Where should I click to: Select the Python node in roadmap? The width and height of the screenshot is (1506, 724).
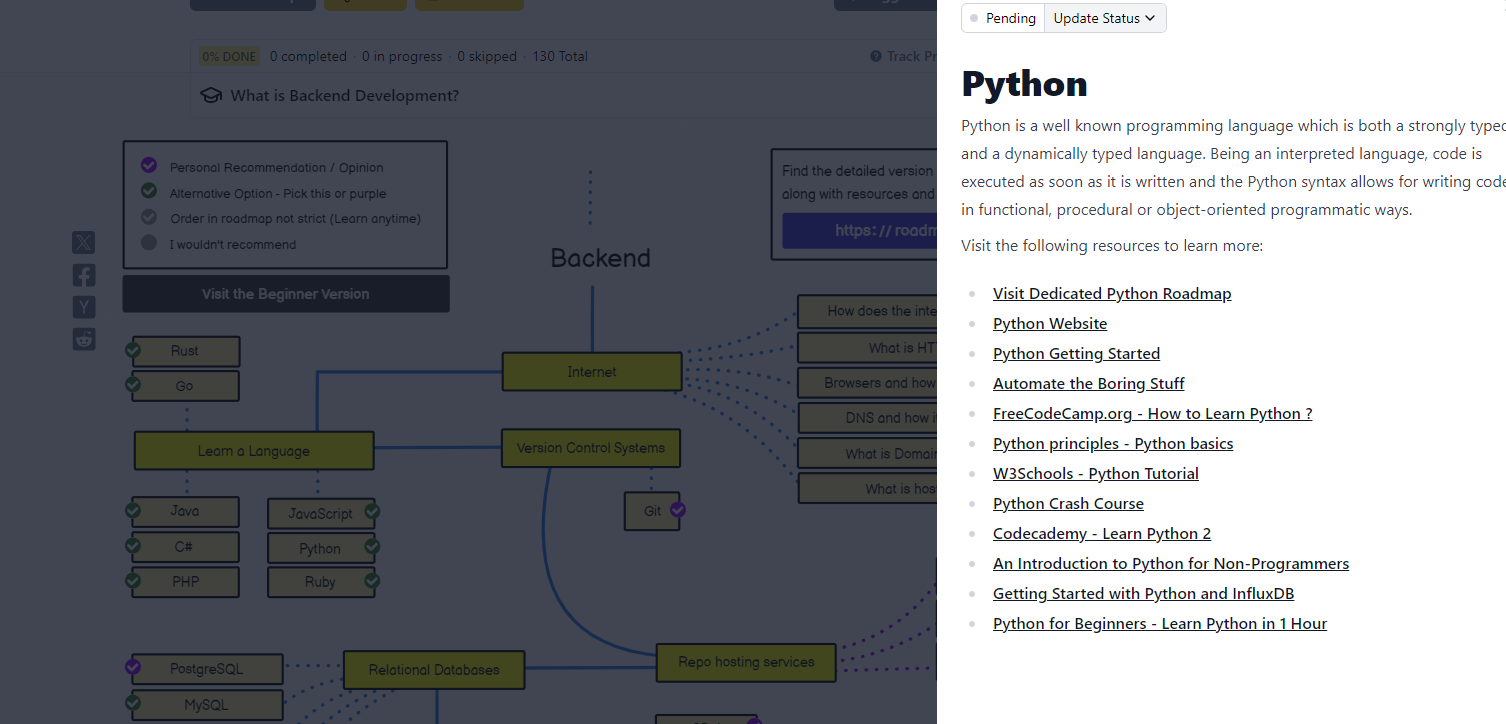click(x=320, y=548)
